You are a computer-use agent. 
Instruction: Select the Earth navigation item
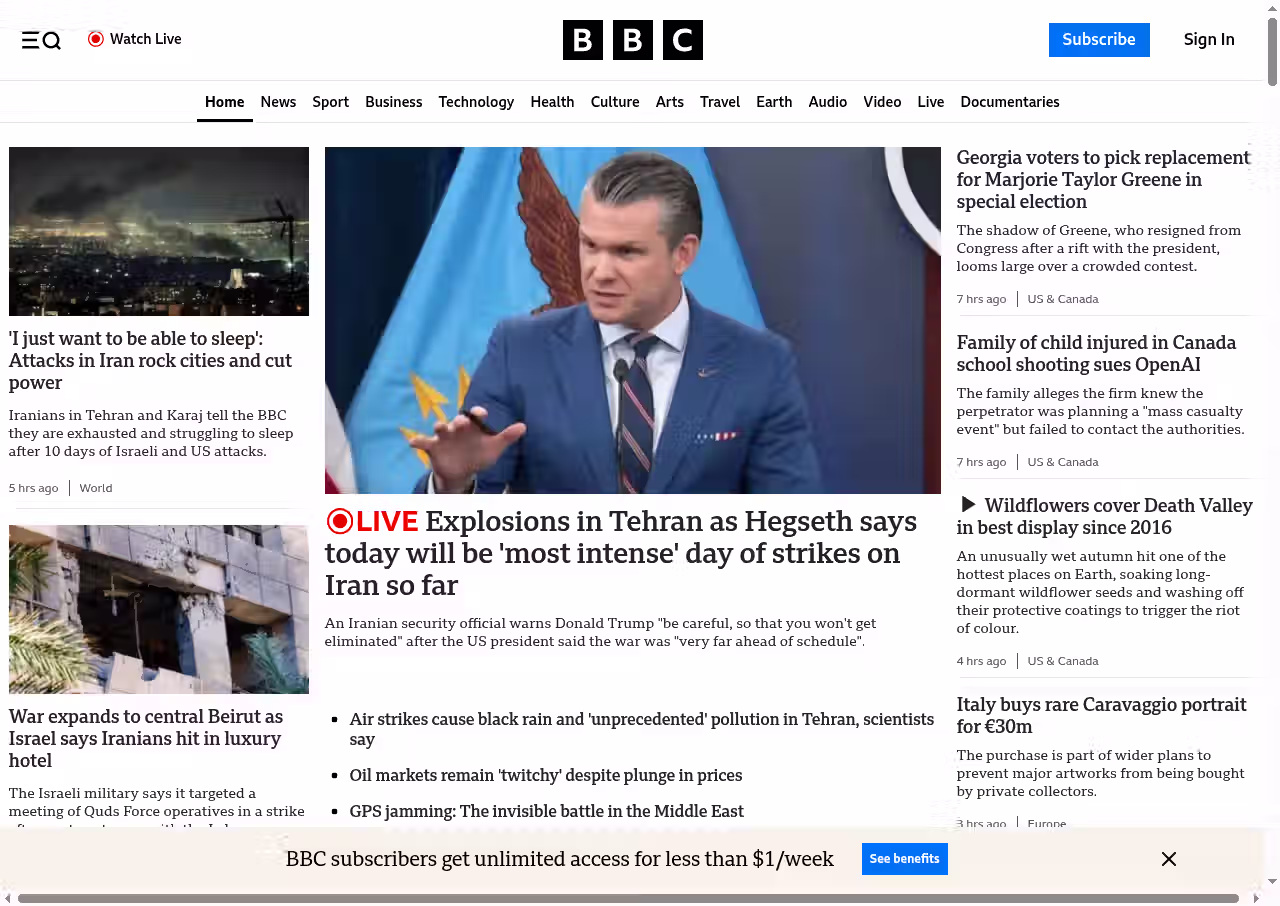coord(774,102)
